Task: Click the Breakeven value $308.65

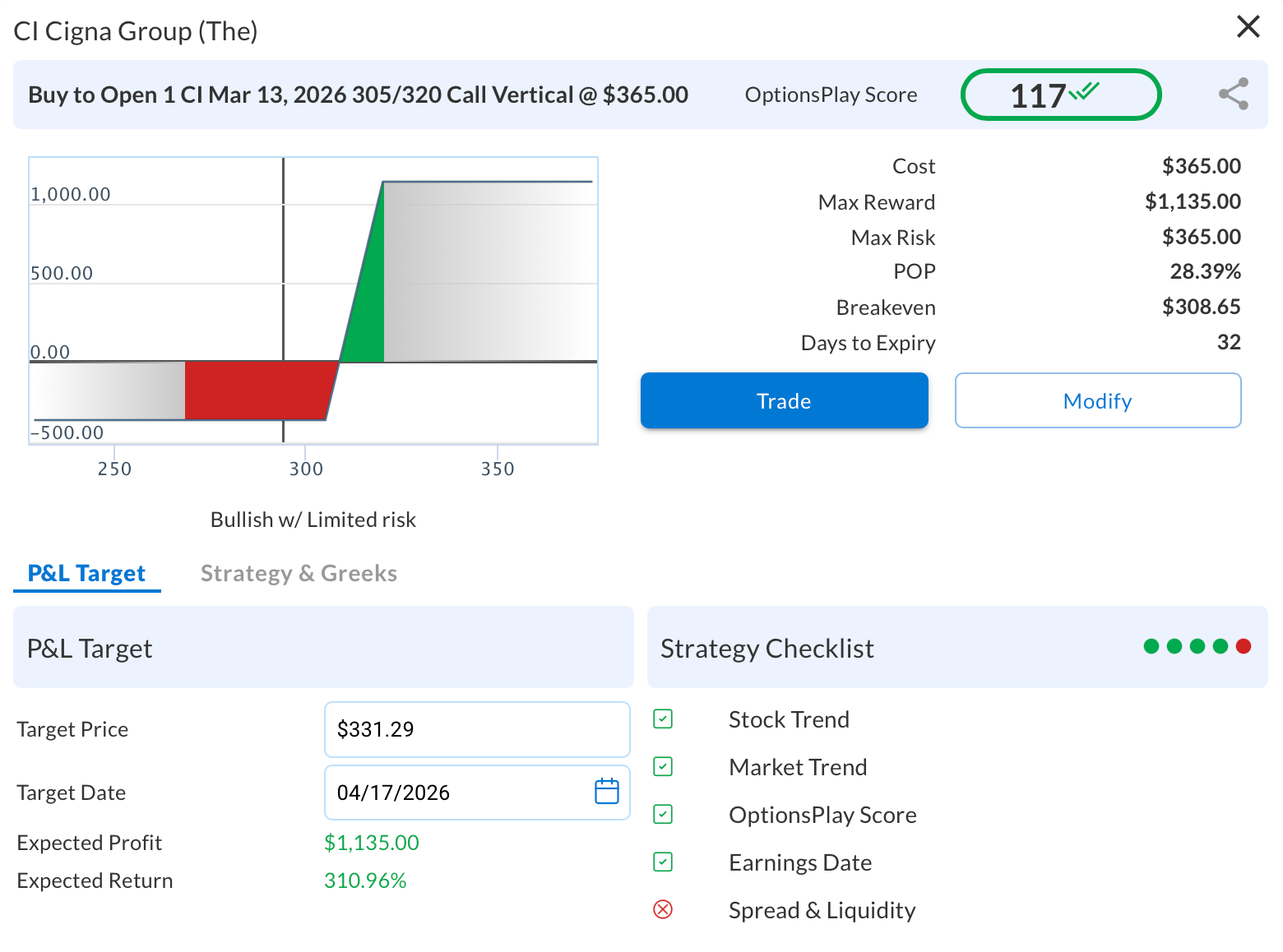Action: coord(1201,307)
